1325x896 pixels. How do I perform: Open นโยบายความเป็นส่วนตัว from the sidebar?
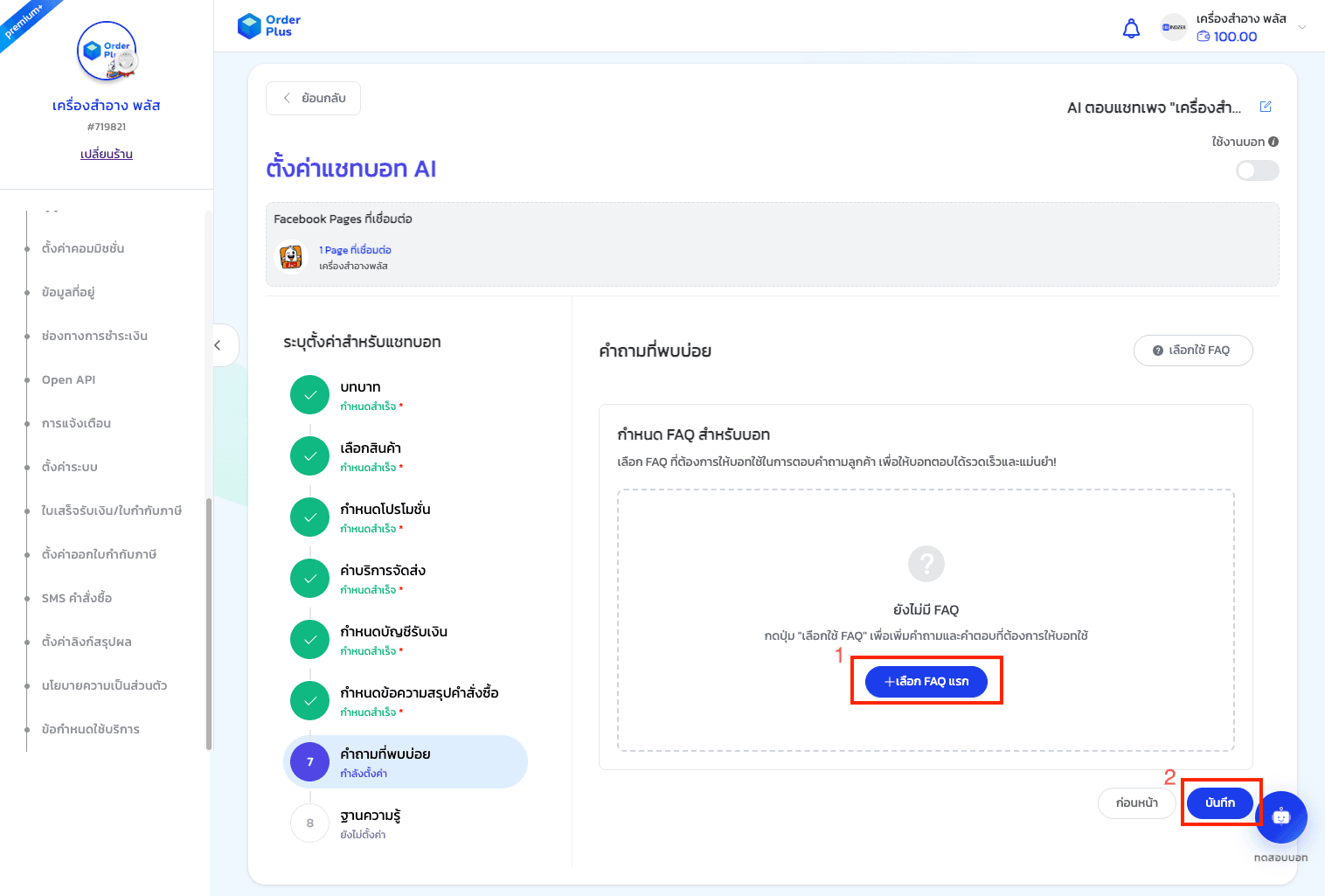click(x=104, y=684)
